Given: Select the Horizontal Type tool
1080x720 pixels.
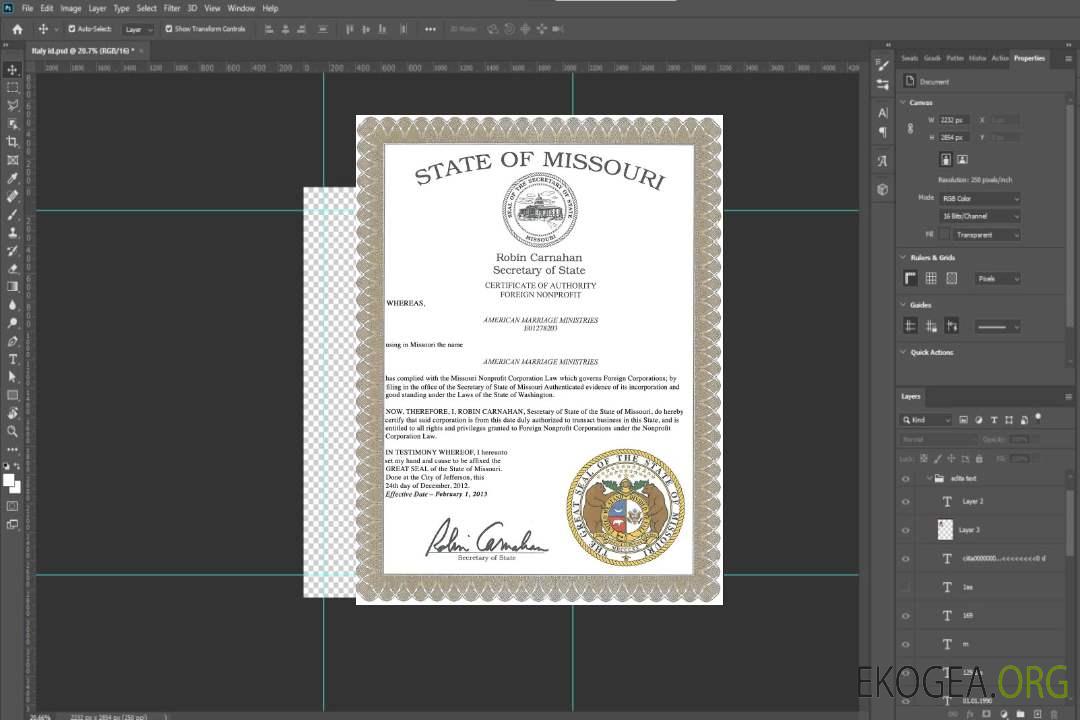Looking at the screenshot, I should 12,359.
